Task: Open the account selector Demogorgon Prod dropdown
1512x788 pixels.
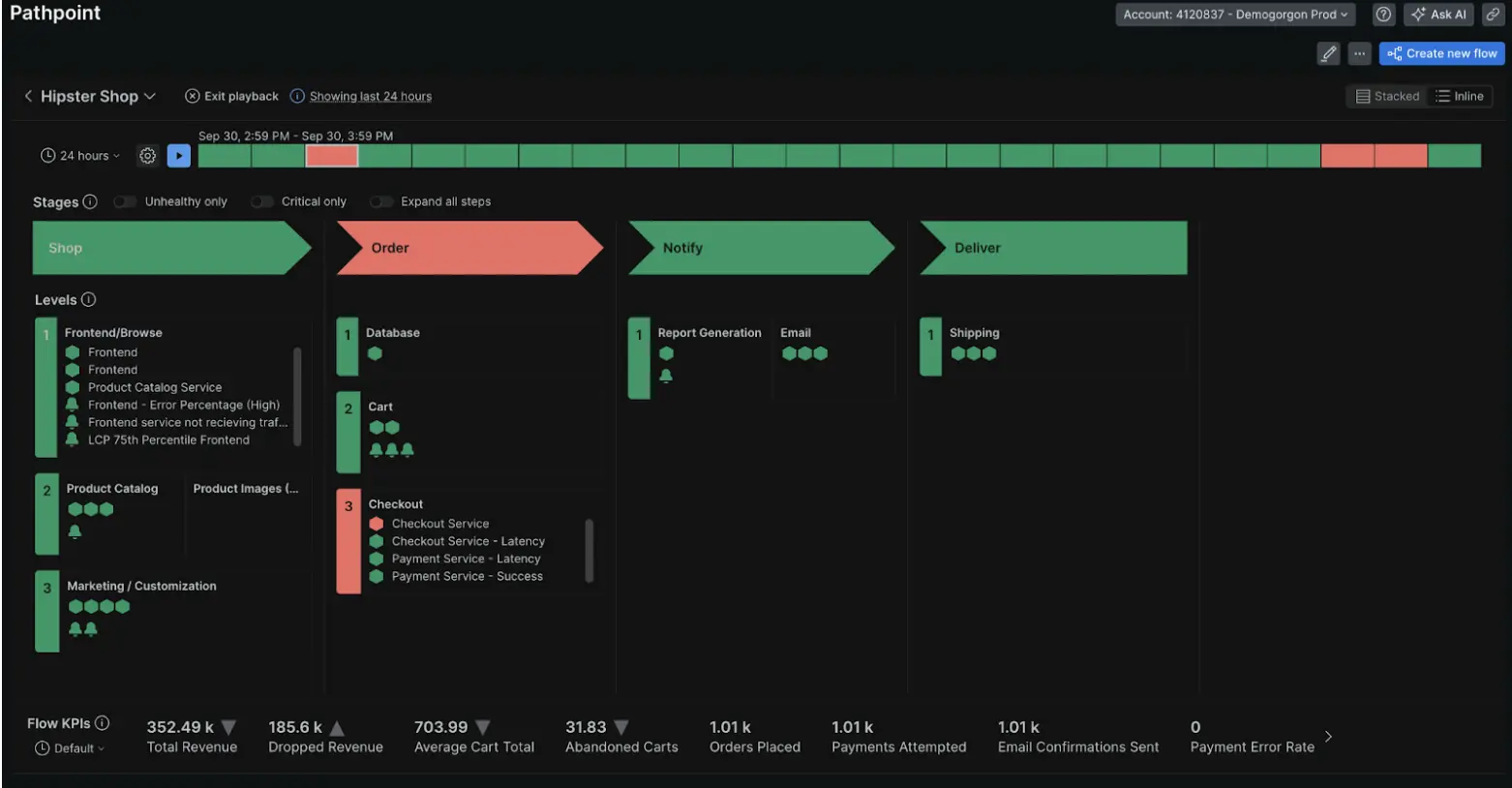Action: click(x=1234, y=15)
